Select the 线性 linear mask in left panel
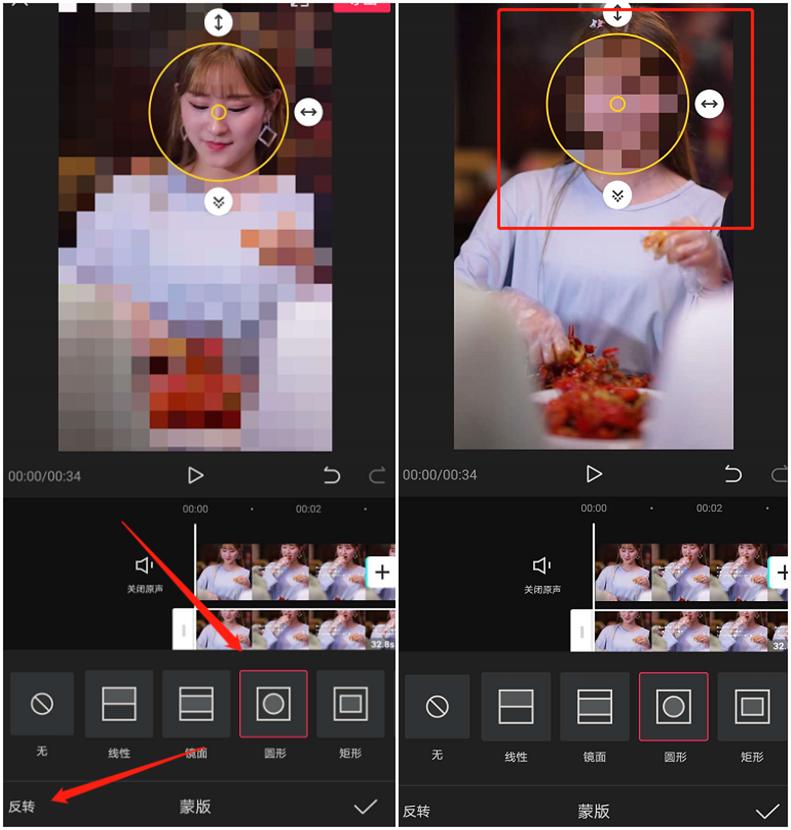This screenshot has height=830, width=791. (119, 705)
